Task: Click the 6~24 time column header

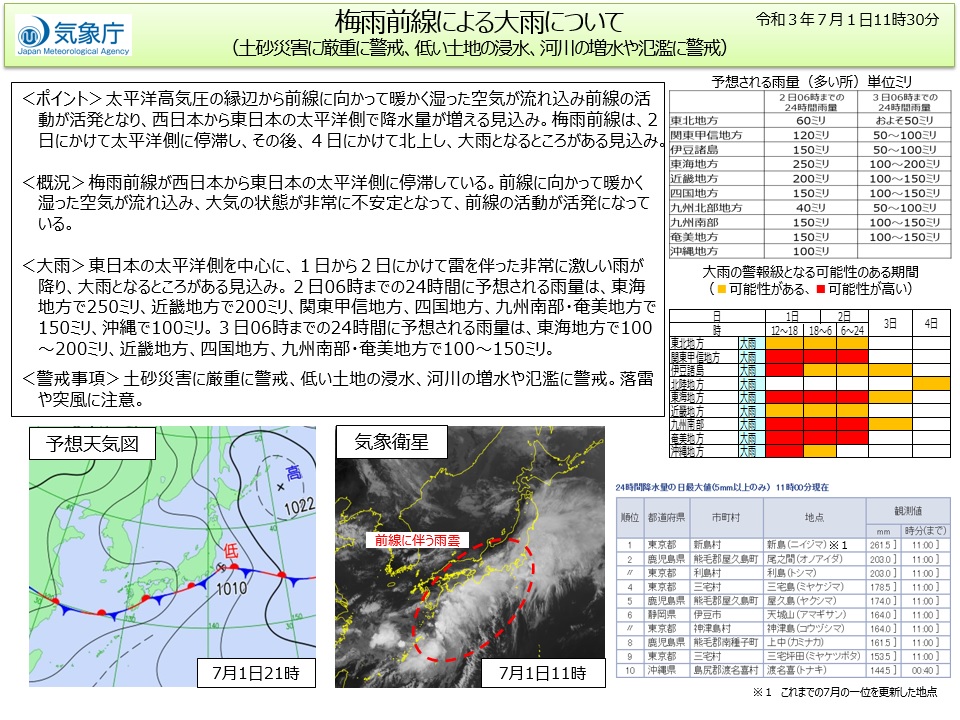Action: [852, 330]
